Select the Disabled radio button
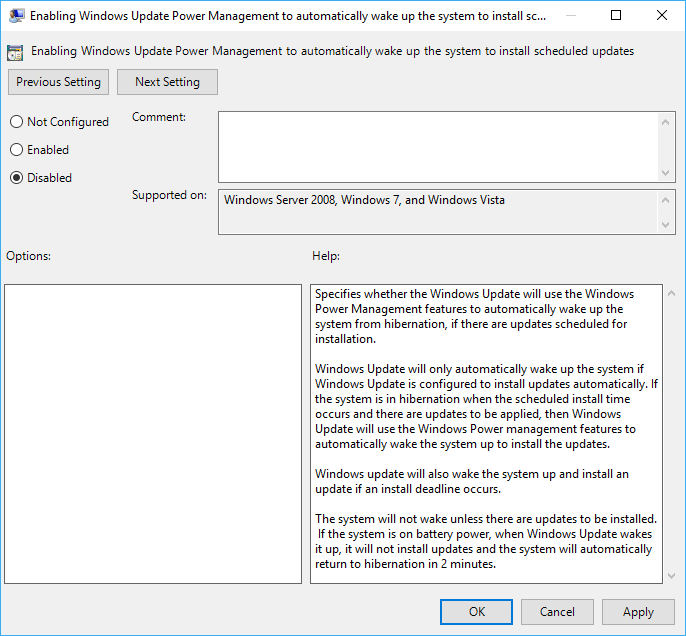686x636 pixels. click(17, 178)
